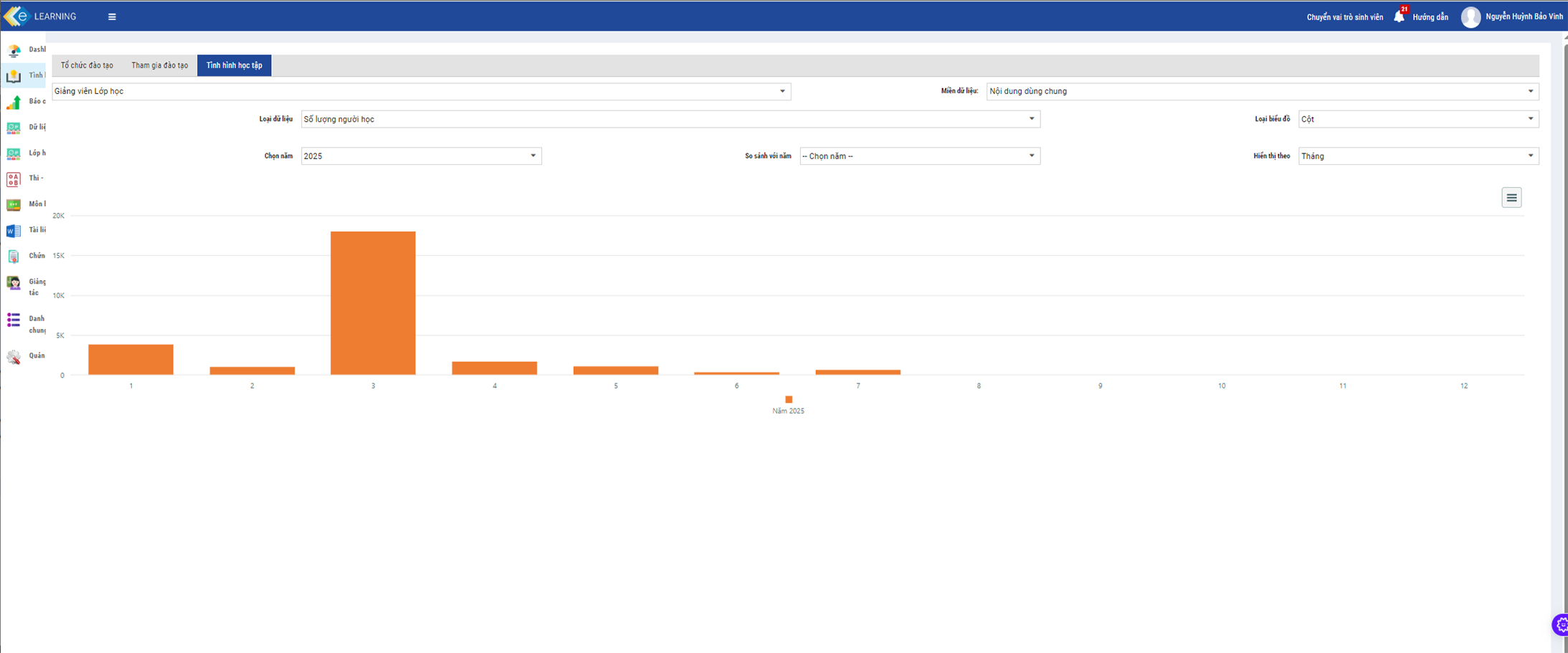Screen dimensions: 1568x653
Task: Open the notifications bell
Action: (x=1399, y=16)
